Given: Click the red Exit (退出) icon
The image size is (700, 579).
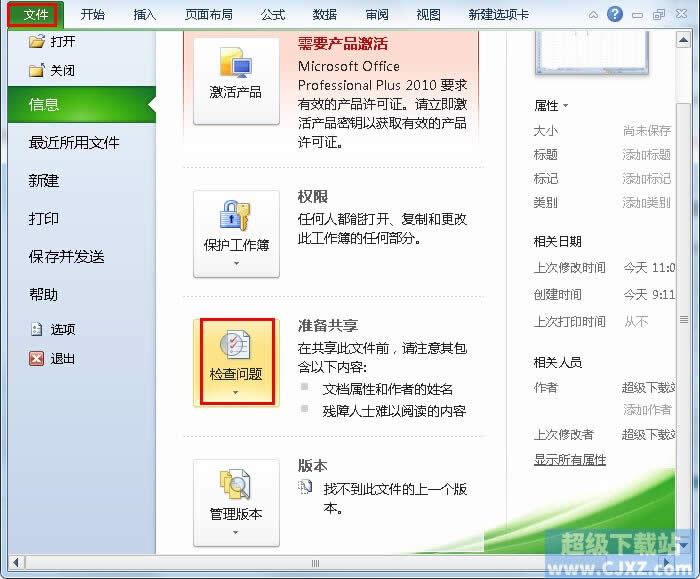Looking at the screenshot, I should [37, 358].
